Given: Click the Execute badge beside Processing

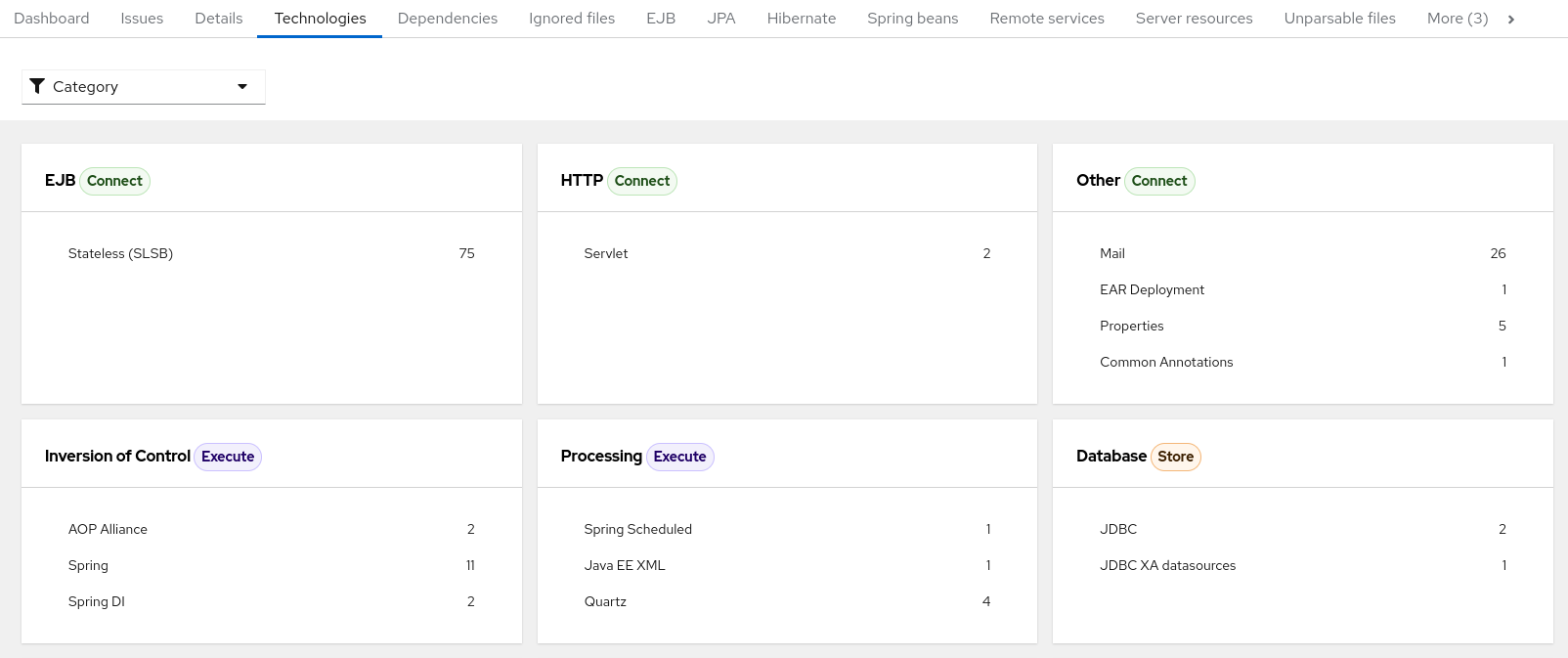Looking at the screenshot, I should 679,457.
